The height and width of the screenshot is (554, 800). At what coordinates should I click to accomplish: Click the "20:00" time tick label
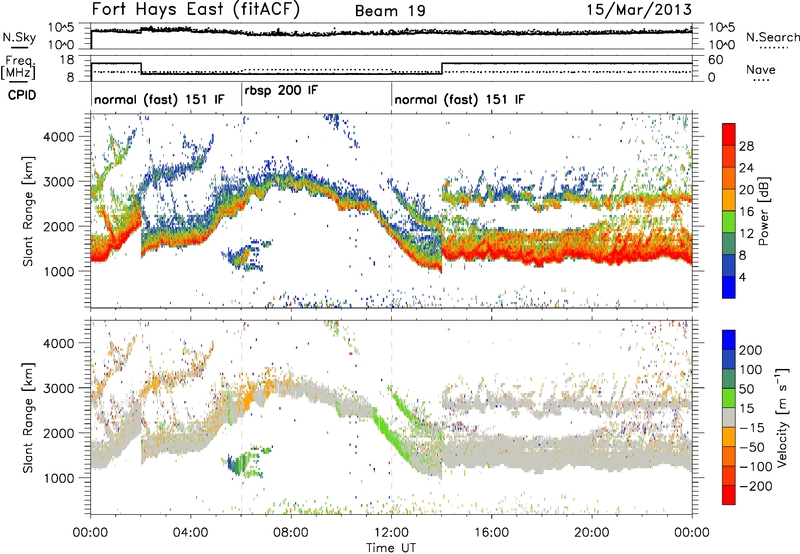pos(591,533)
